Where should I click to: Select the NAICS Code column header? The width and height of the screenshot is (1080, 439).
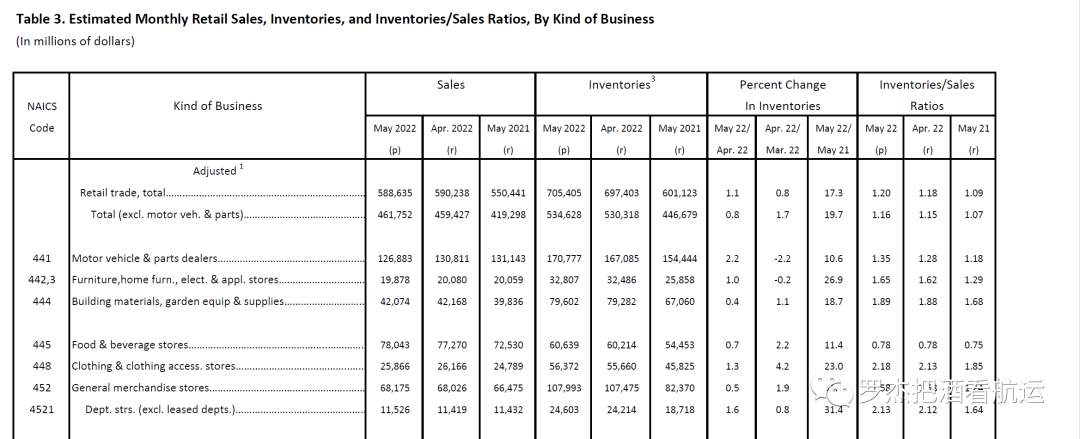click(x=41, y=117)
